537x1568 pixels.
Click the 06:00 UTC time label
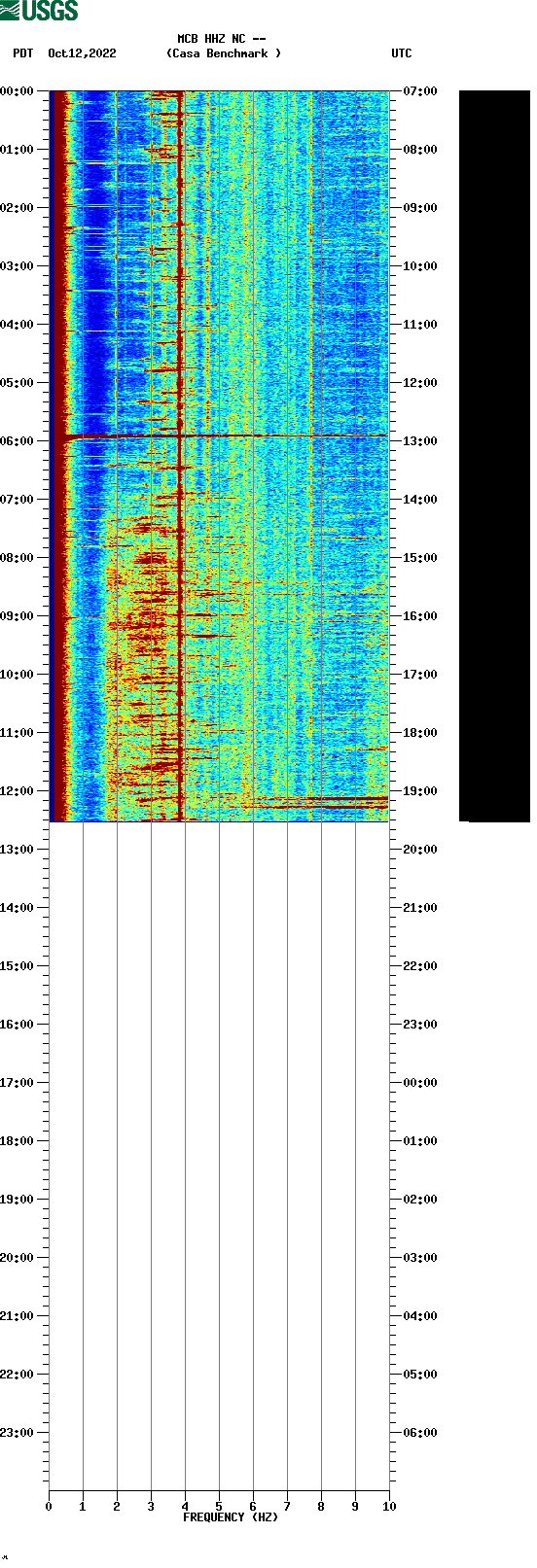[x=420, y=1433]
